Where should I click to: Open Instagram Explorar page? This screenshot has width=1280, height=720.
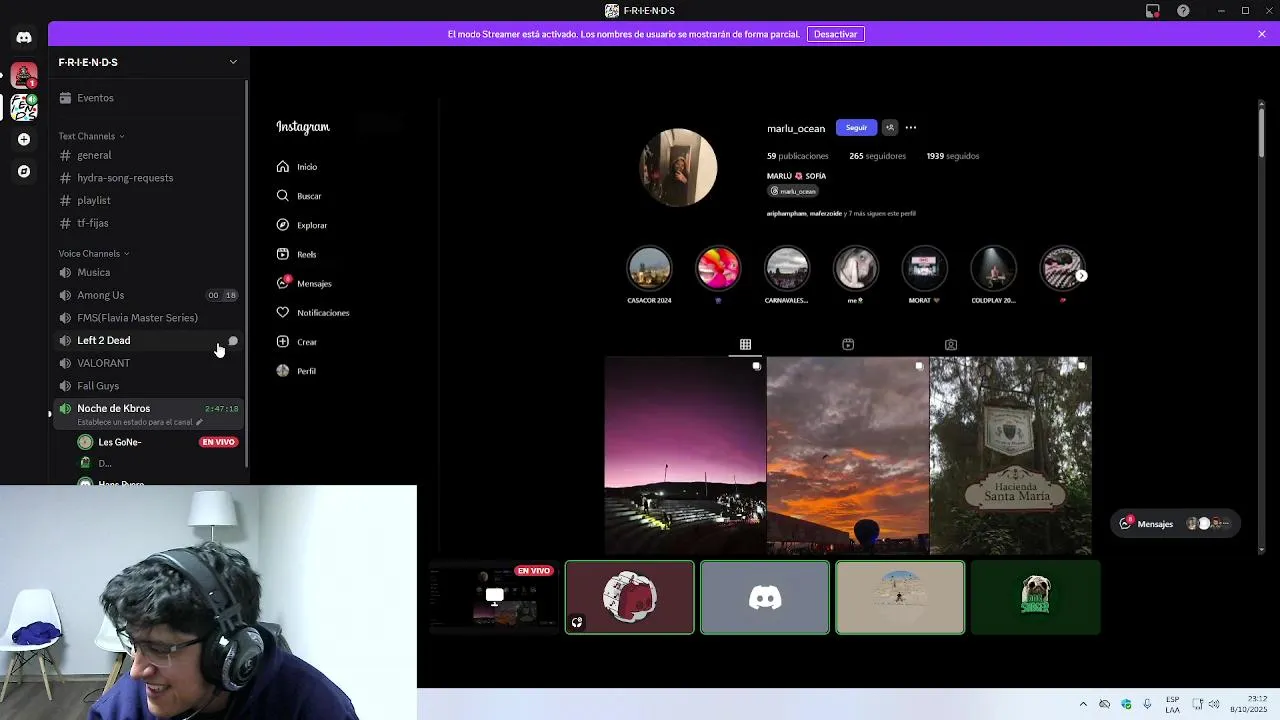tap(302, 225)
